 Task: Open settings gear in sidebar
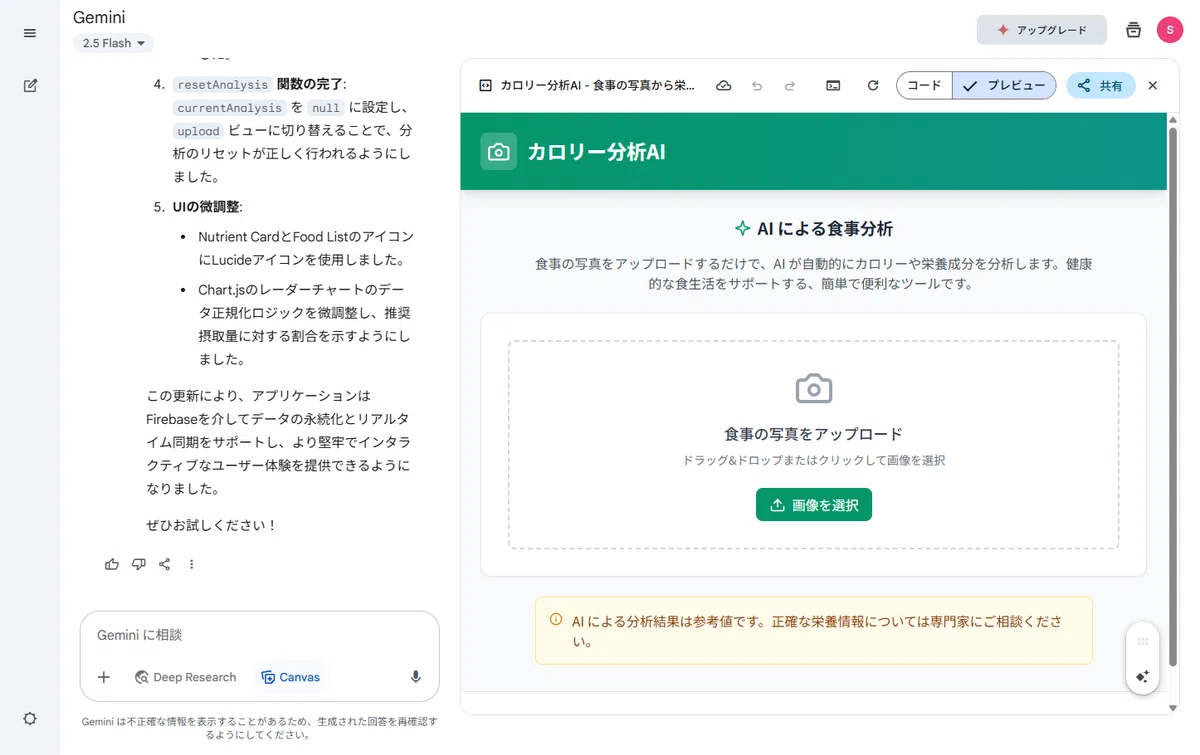tap(30, 718)
